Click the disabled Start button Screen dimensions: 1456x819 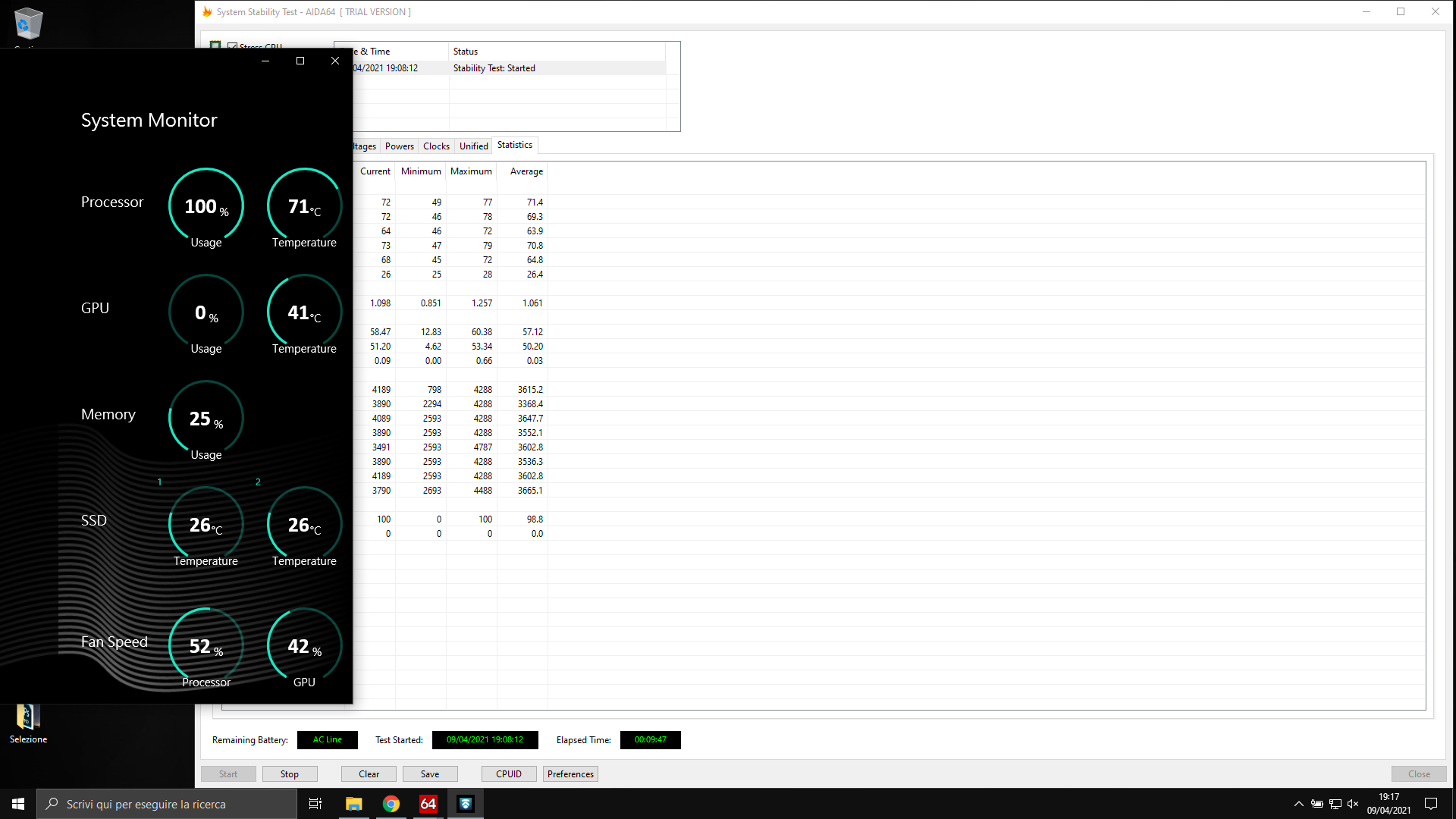tap(228, 774)
